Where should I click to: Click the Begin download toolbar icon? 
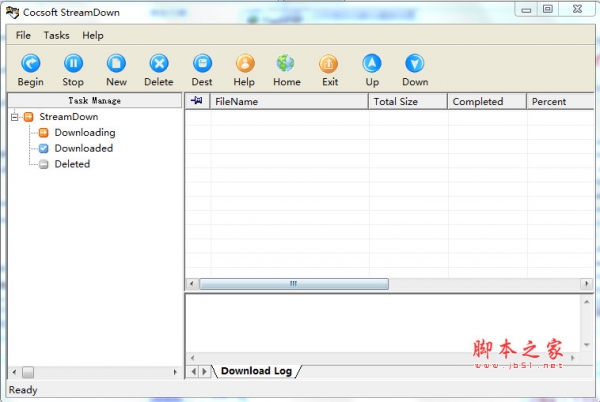coord(30,64)
